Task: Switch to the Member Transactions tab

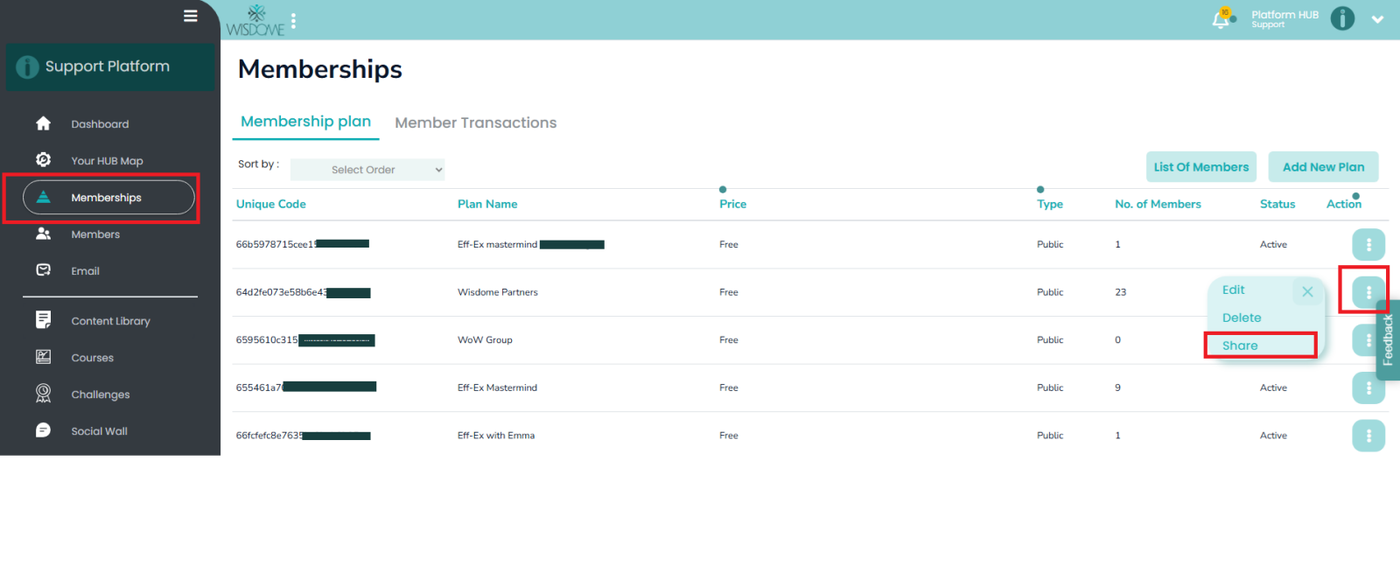Action: (x=476, y=123)
